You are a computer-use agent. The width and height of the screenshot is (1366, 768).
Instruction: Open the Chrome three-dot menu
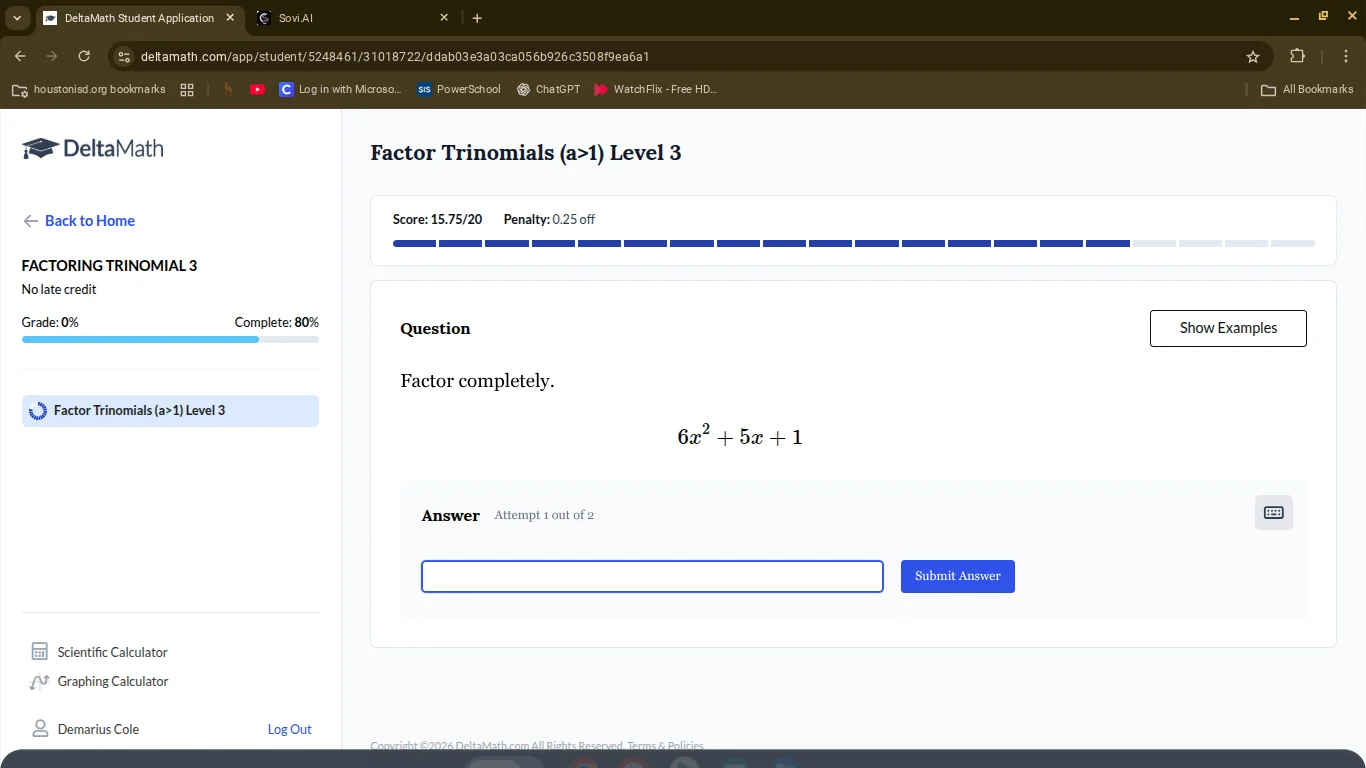coord(1346,56)
